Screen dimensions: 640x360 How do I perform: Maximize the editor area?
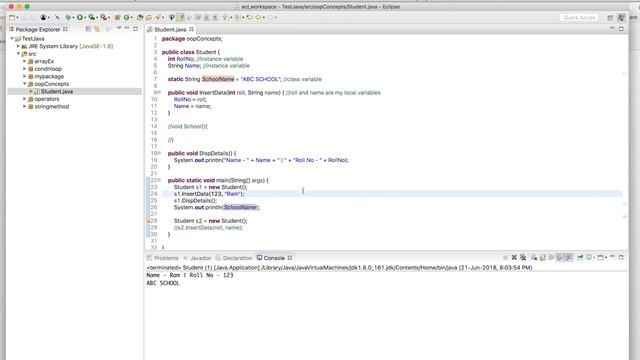point(621,29)
